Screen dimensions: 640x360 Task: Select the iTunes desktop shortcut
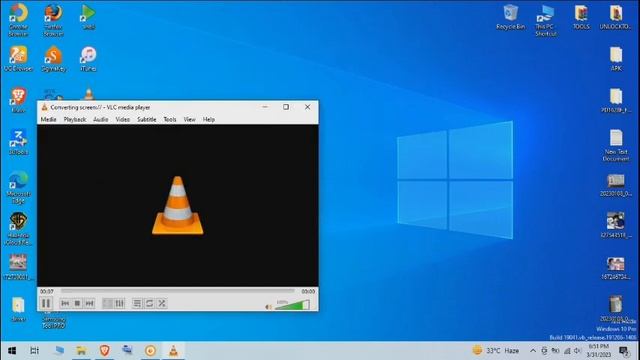[x=88, y=59]
